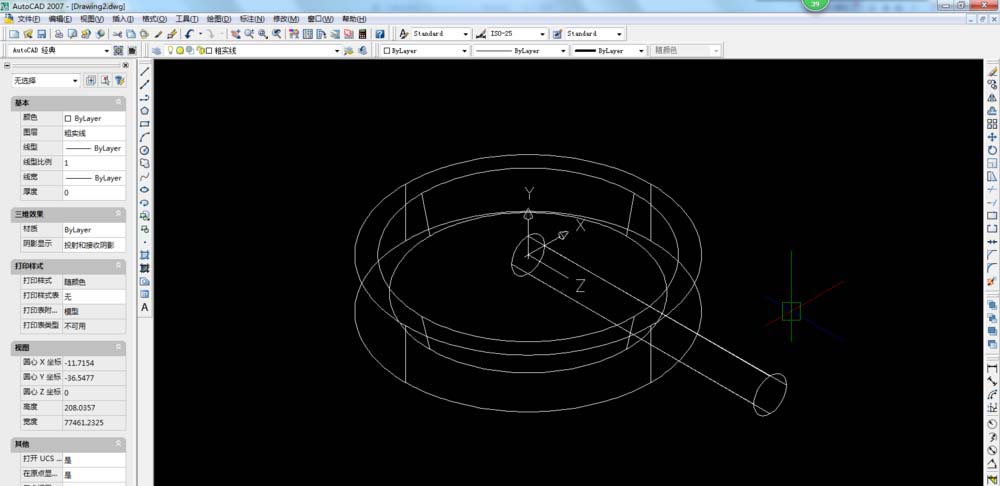Select the Spline draw tool

pos(145,176)
